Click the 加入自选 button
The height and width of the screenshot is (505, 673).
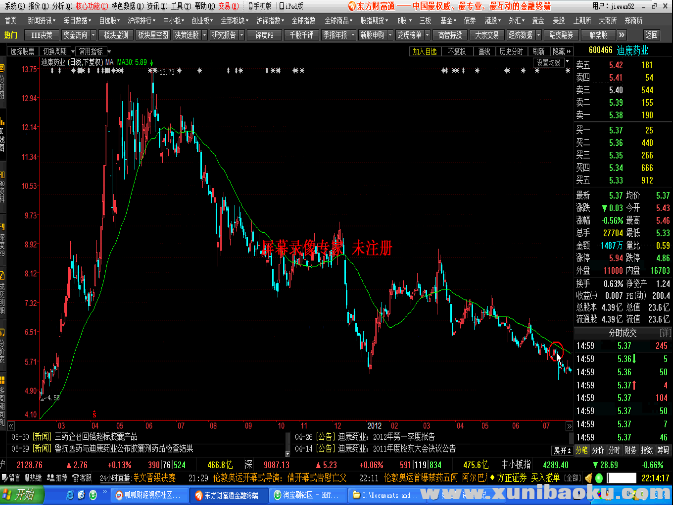(x=423, y=49)
